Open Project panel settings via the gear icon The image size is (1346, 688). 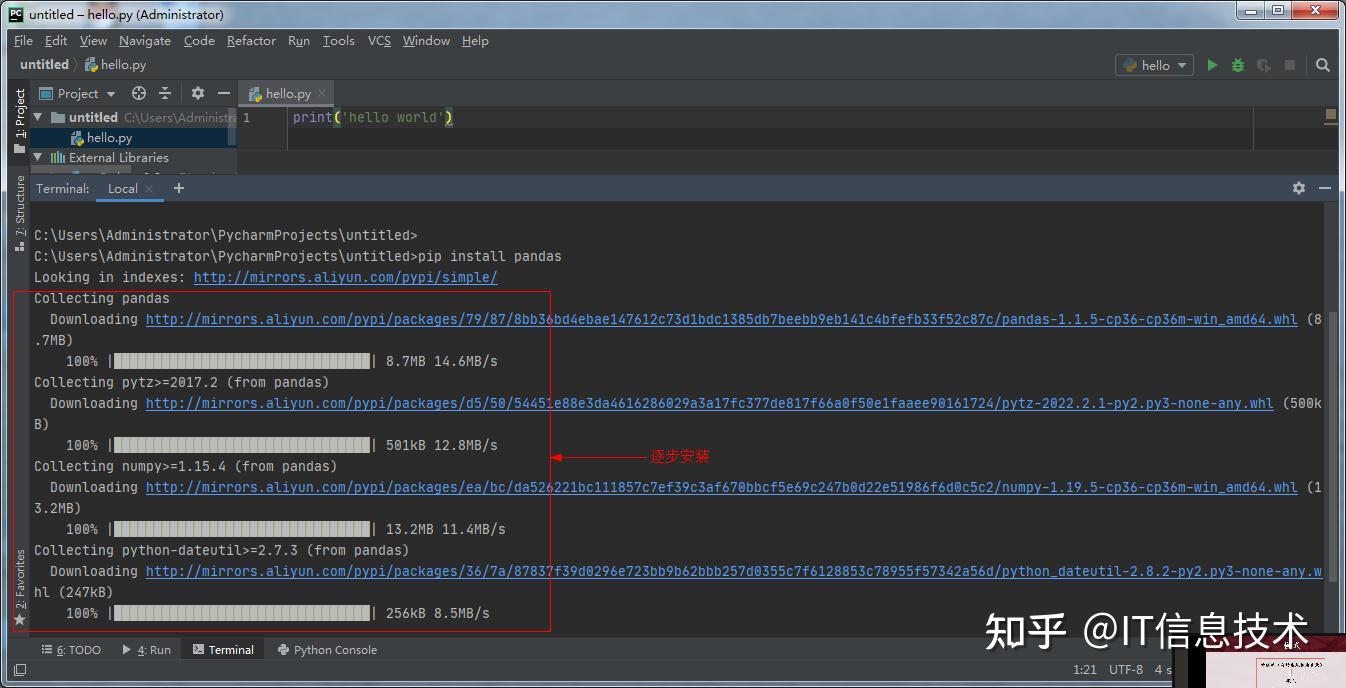pos(196,92)
